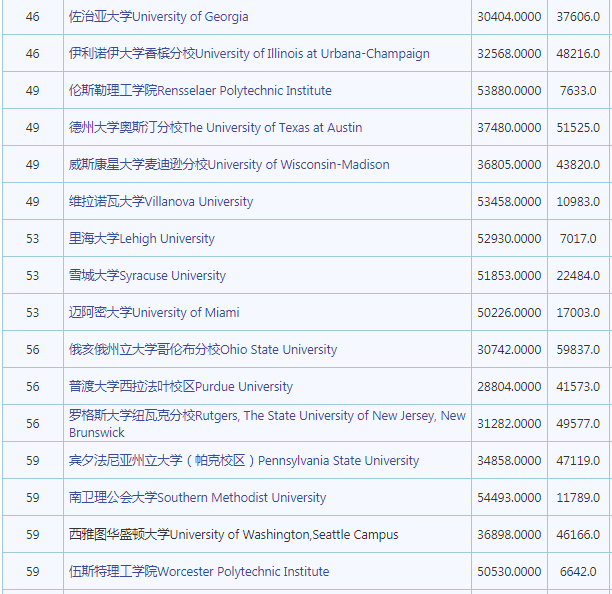Select enrollment value 48216.0
The width and height of the screenshot is (612, 594).
pos(578,53)
